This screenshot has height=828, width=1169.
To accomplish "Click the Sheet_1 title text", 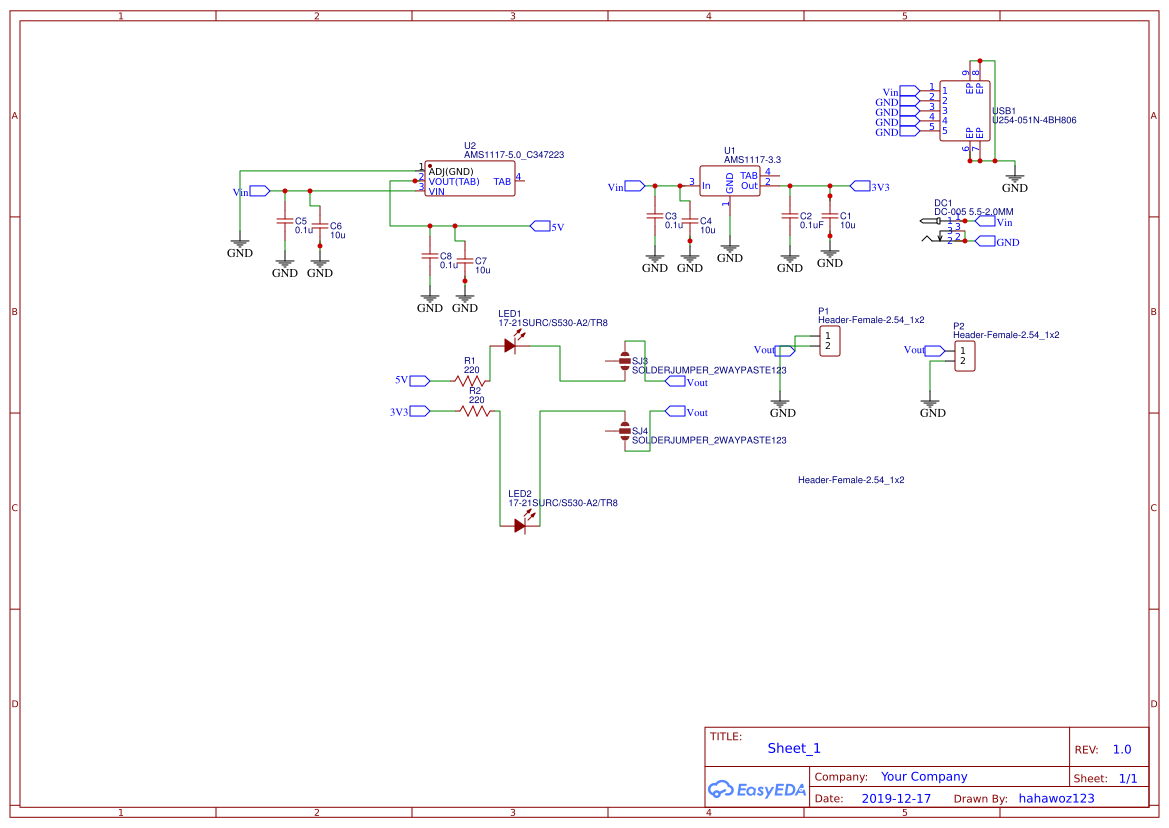I will (793, 748).
